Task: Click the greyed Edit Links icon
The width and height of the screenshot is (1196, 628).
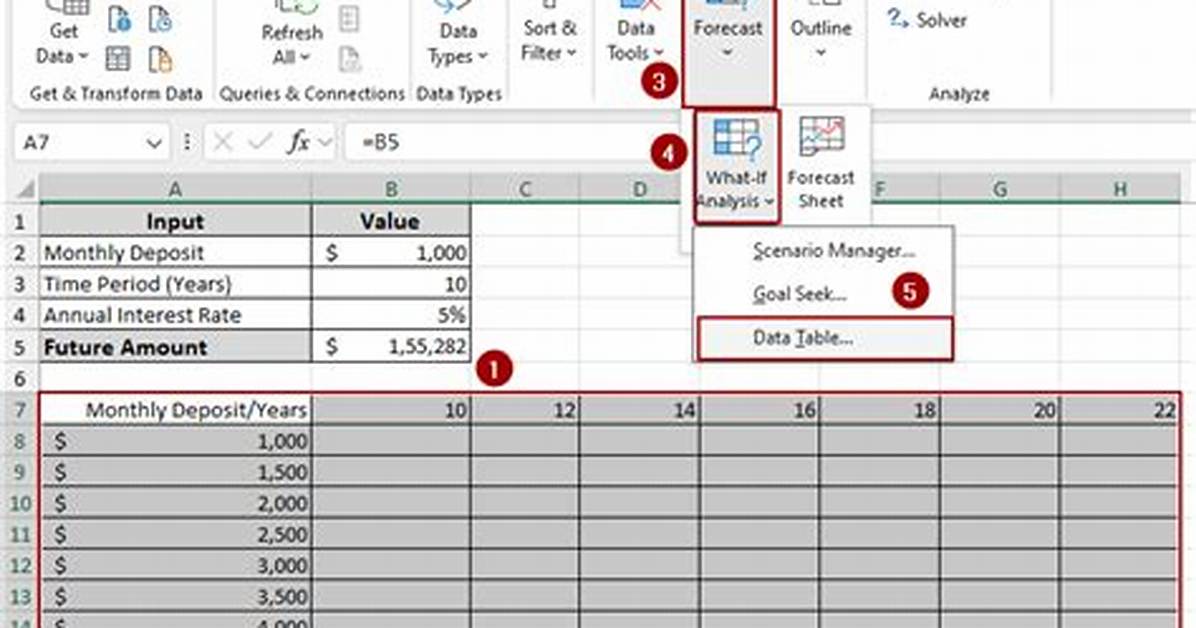Action: tap(349, 59)
